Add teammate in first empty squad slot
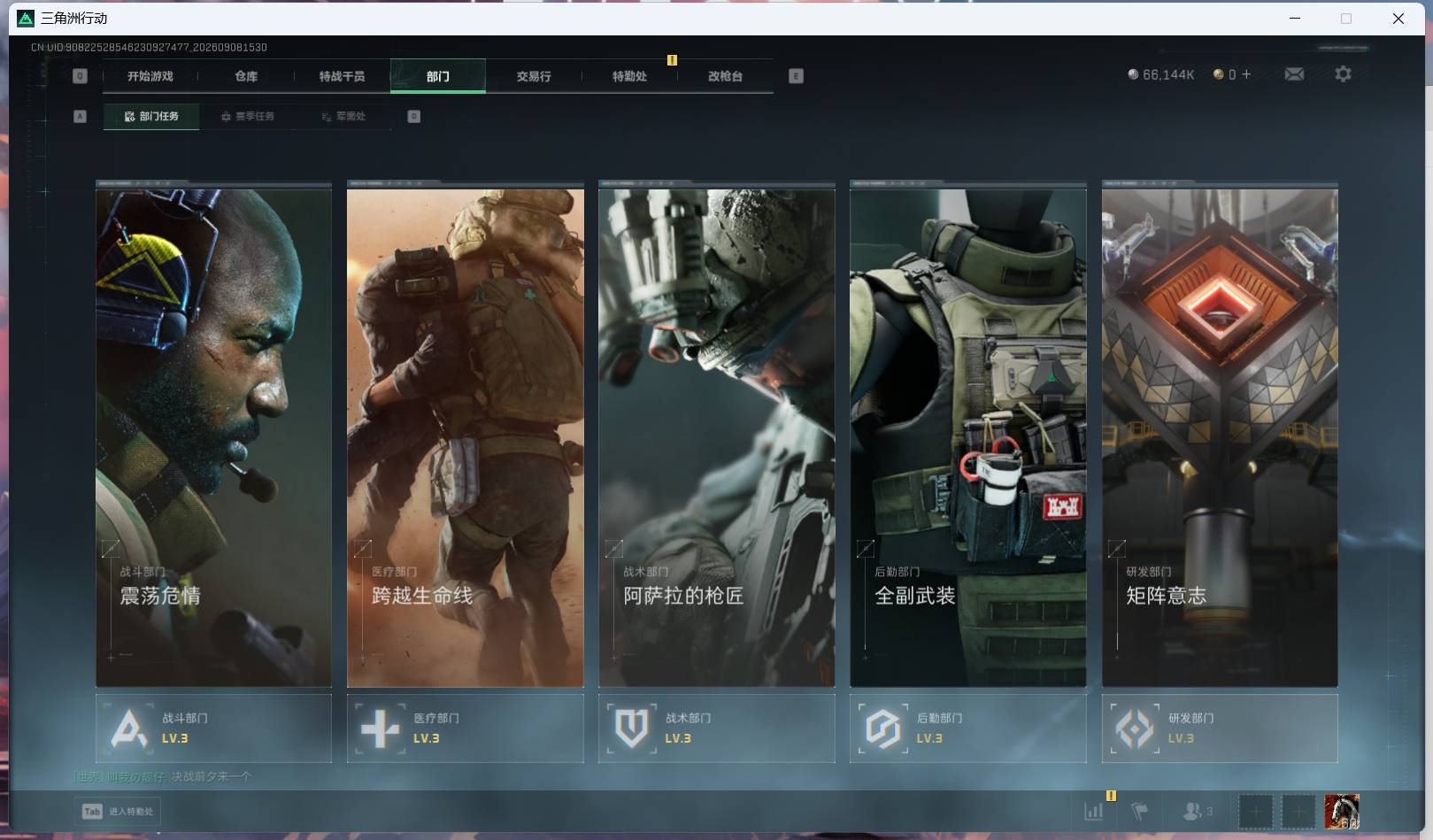 point(1255,812)
